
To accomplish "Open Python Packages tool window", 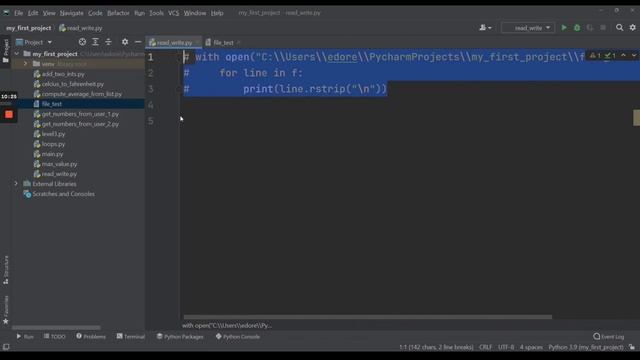I will [180, 337].
